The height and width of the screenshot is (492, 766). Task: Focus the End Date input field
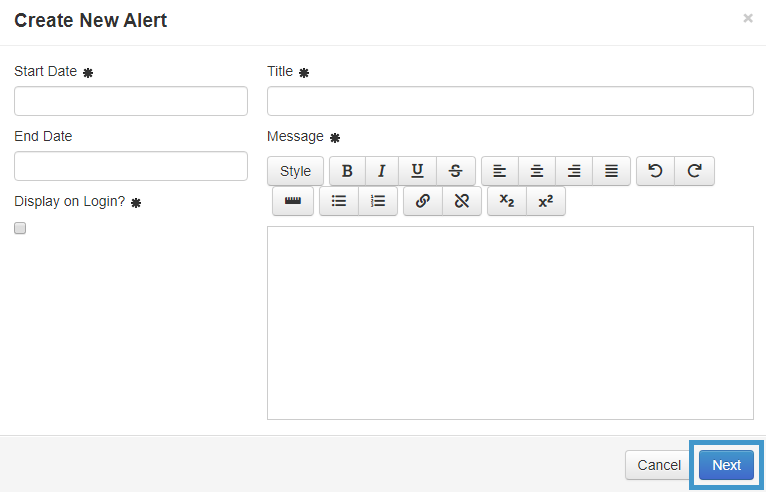tap(131, 166)
